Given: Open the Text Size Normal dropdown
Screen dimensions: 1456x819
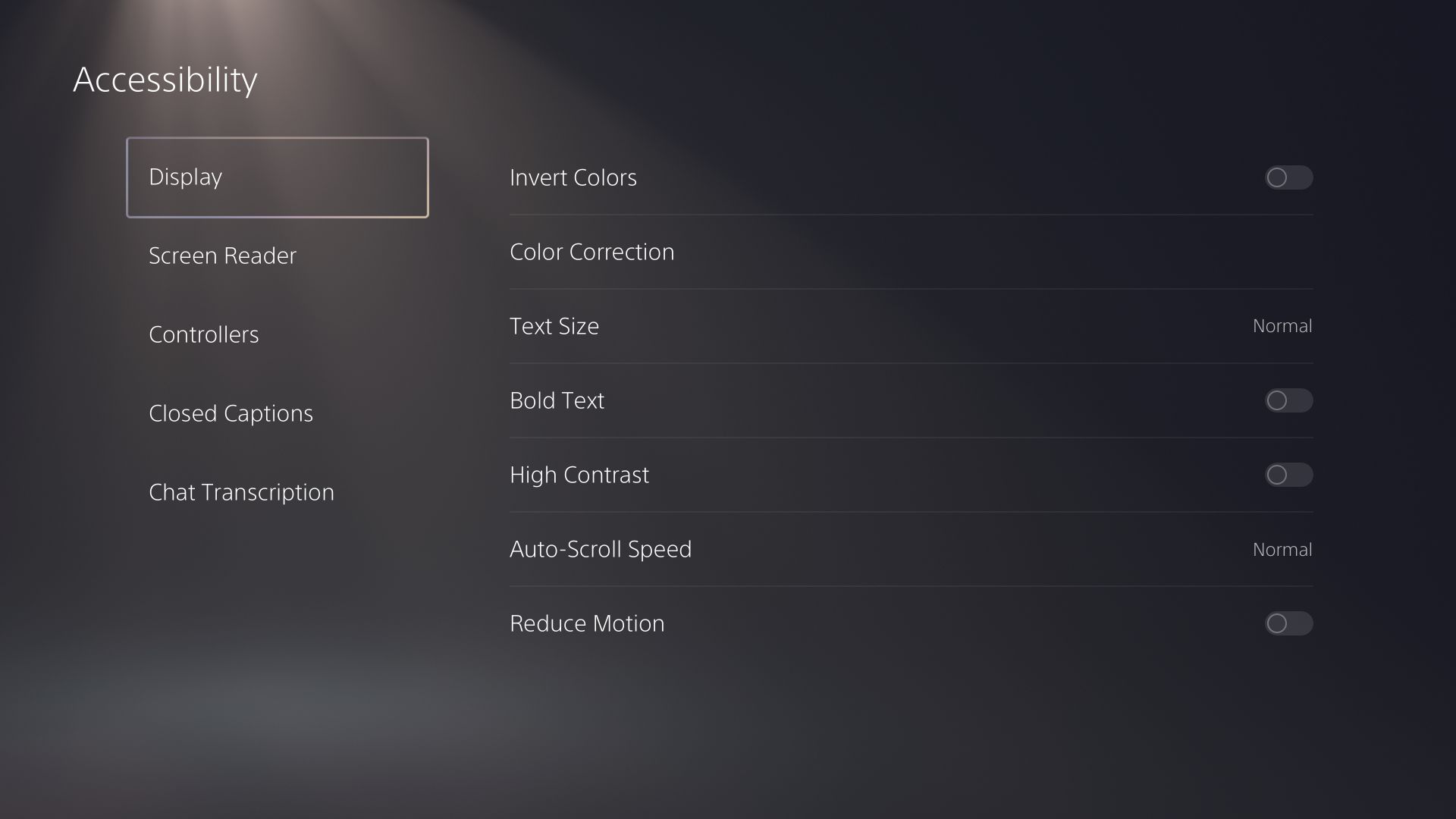Looking at the screenshot, I should [1282, 326].
